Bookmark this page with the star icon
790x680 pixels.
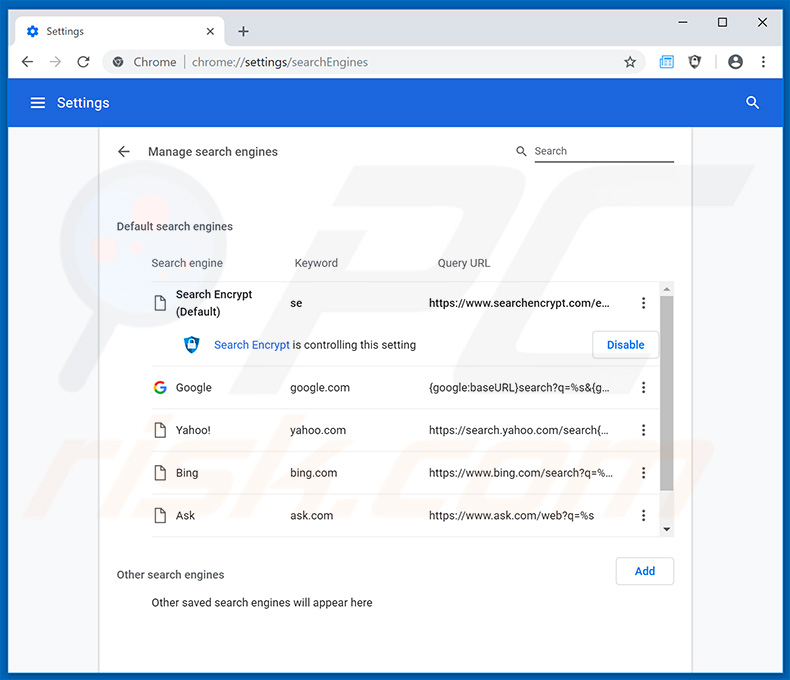click(x=630, y=62)
